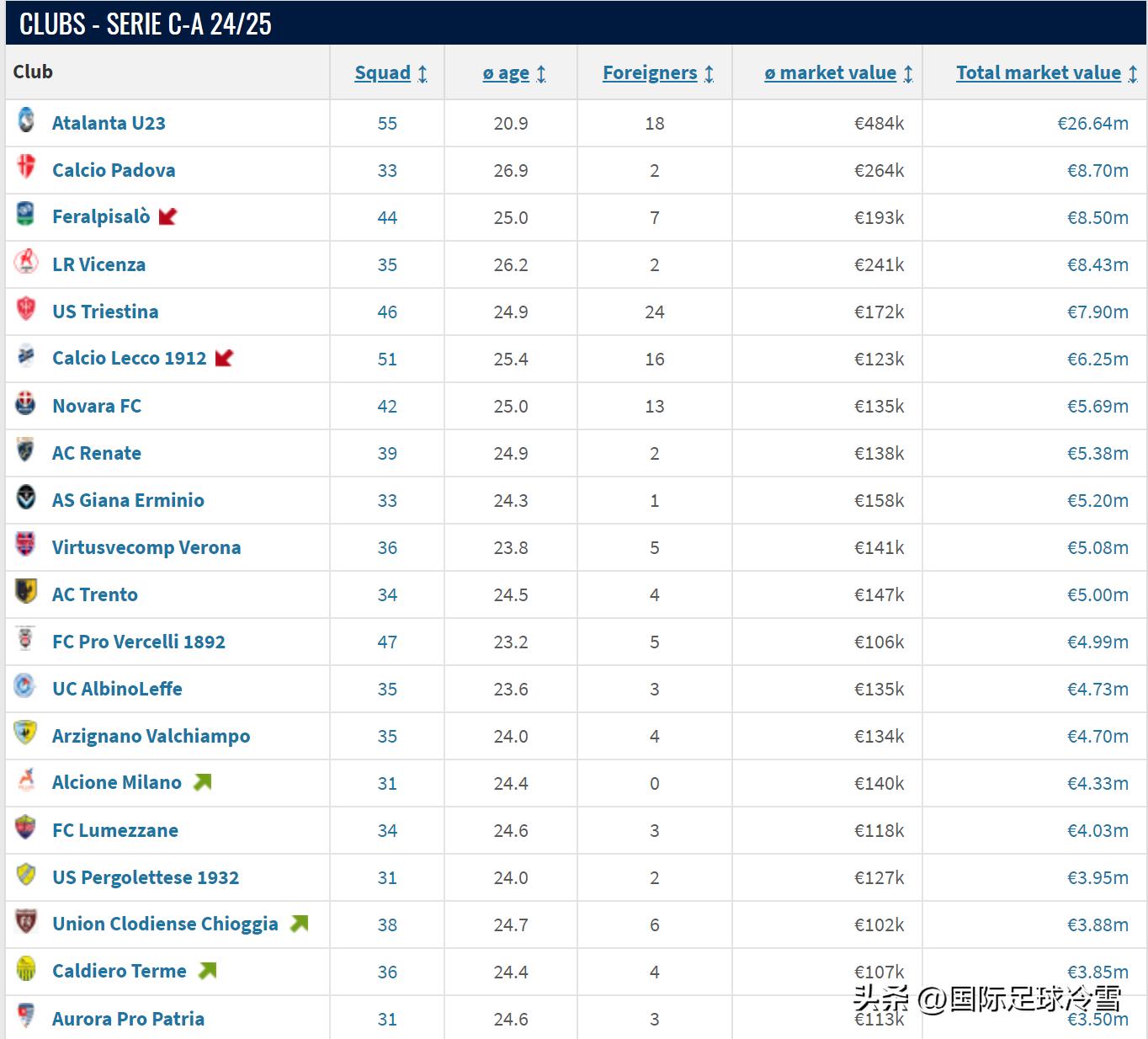Click the AC Trento club crest
Screen dimensions: 1148x1039
coord(26,592)
